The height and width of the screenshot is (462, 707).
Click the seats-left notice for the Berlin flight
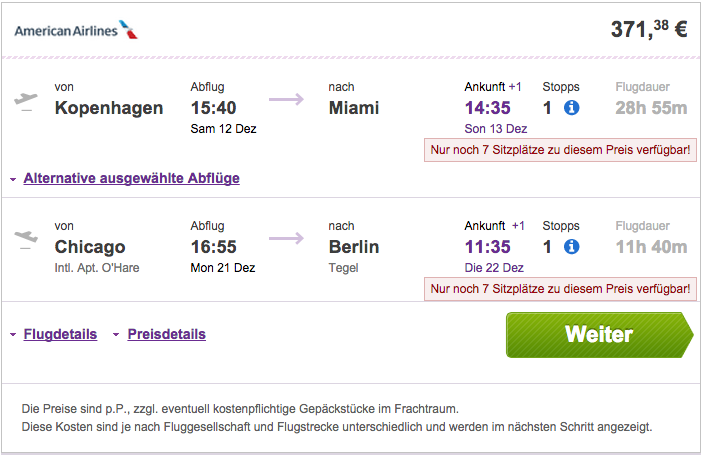tap(560, 288)
